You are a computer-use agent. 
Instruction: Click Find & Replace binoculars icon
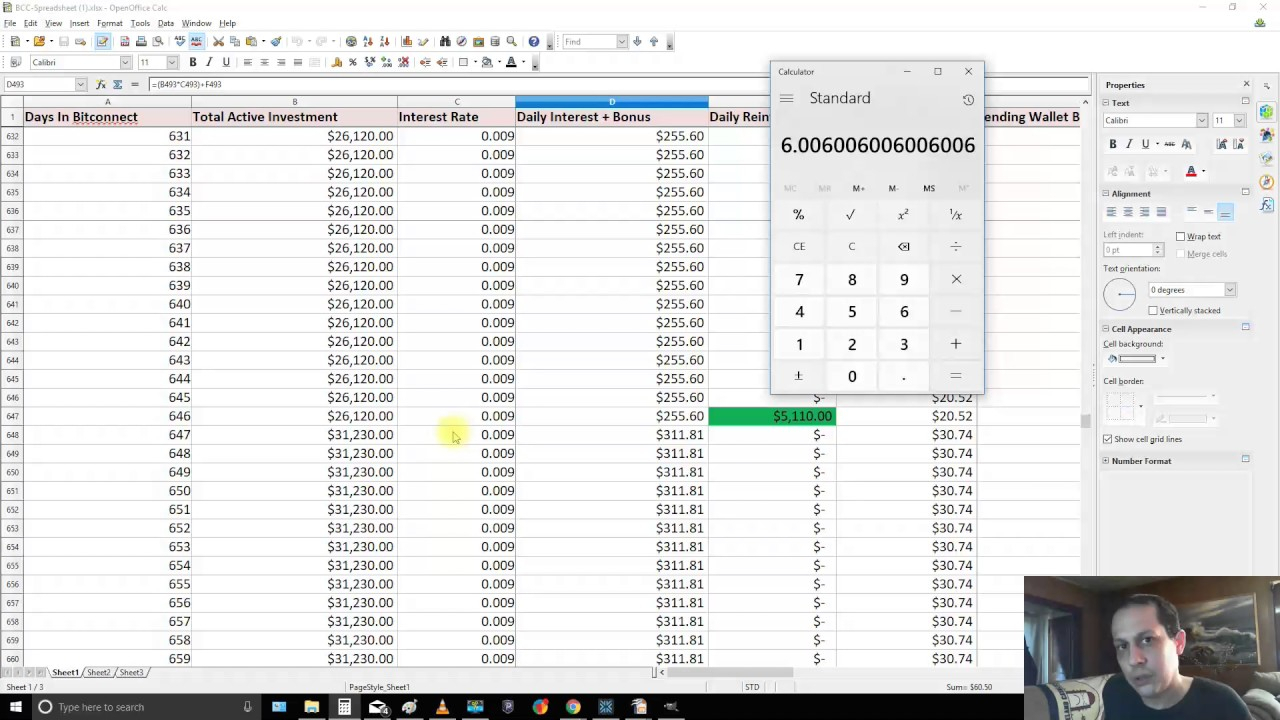pyautogui.click(x=445, y=42)
